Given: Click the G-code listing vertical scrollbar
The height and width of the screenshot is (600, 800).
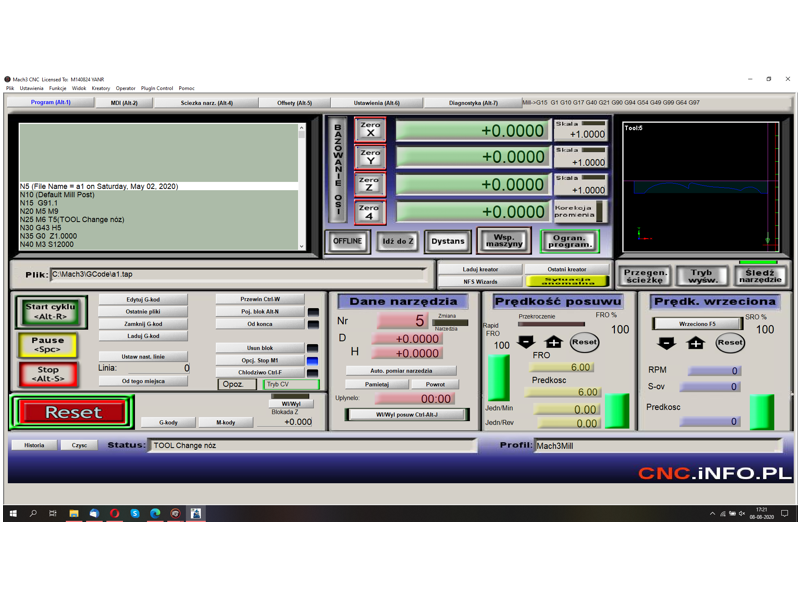Looking at the screenshot, I should [303, 186].
